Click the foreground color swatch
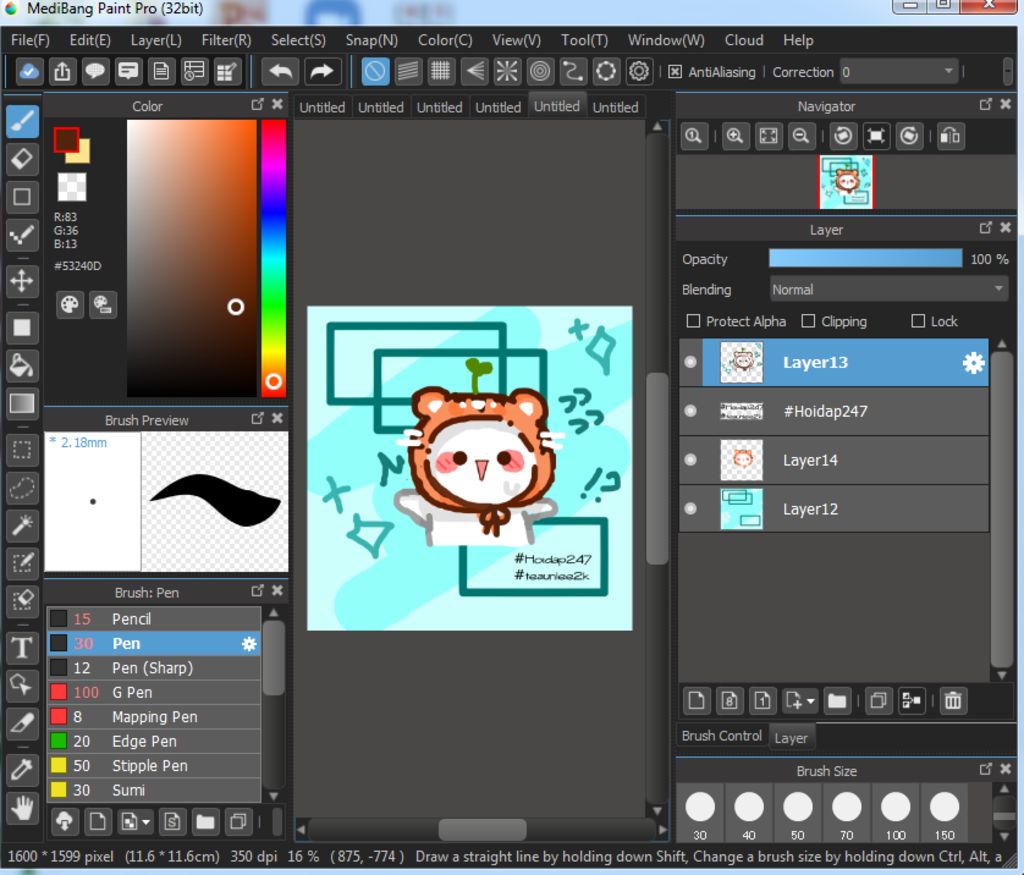This screenshot has height=875, width=1024. [66, 139]
